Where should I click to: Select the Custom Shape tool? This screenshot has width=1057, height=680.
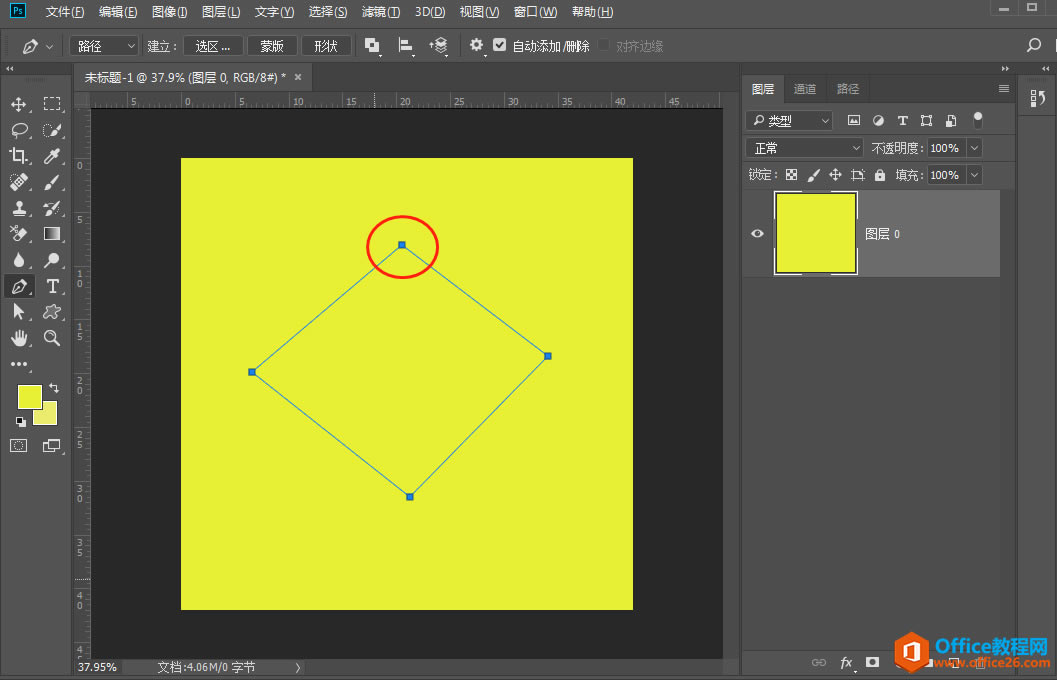point(52,311)
